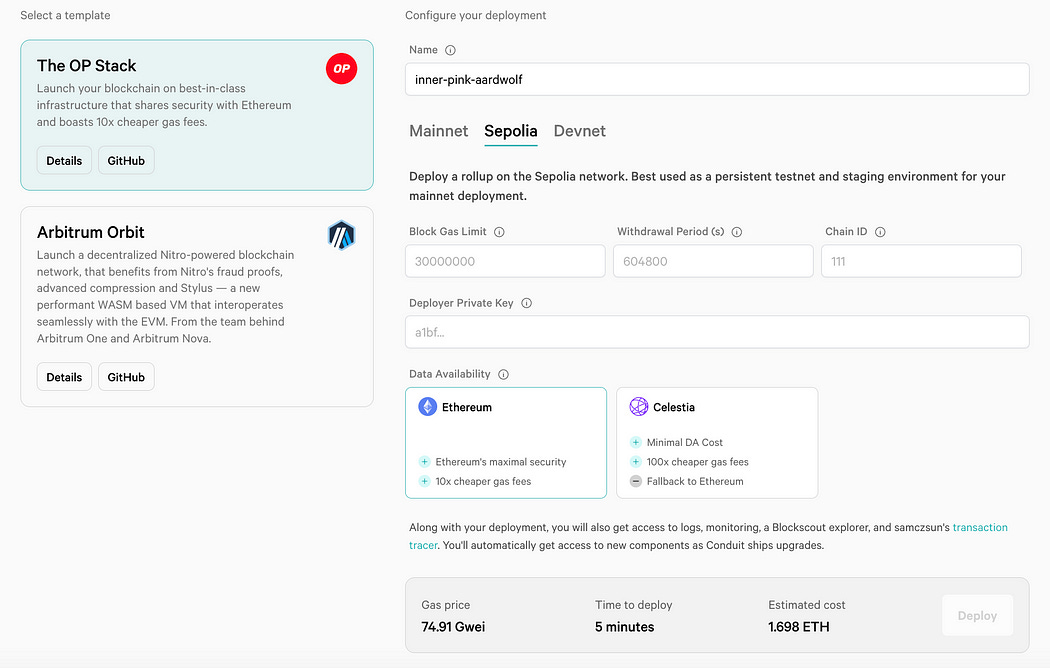Click the plus icon beside Minimal DA Cost
The image size is (1050, 668).
coord(635,442)
